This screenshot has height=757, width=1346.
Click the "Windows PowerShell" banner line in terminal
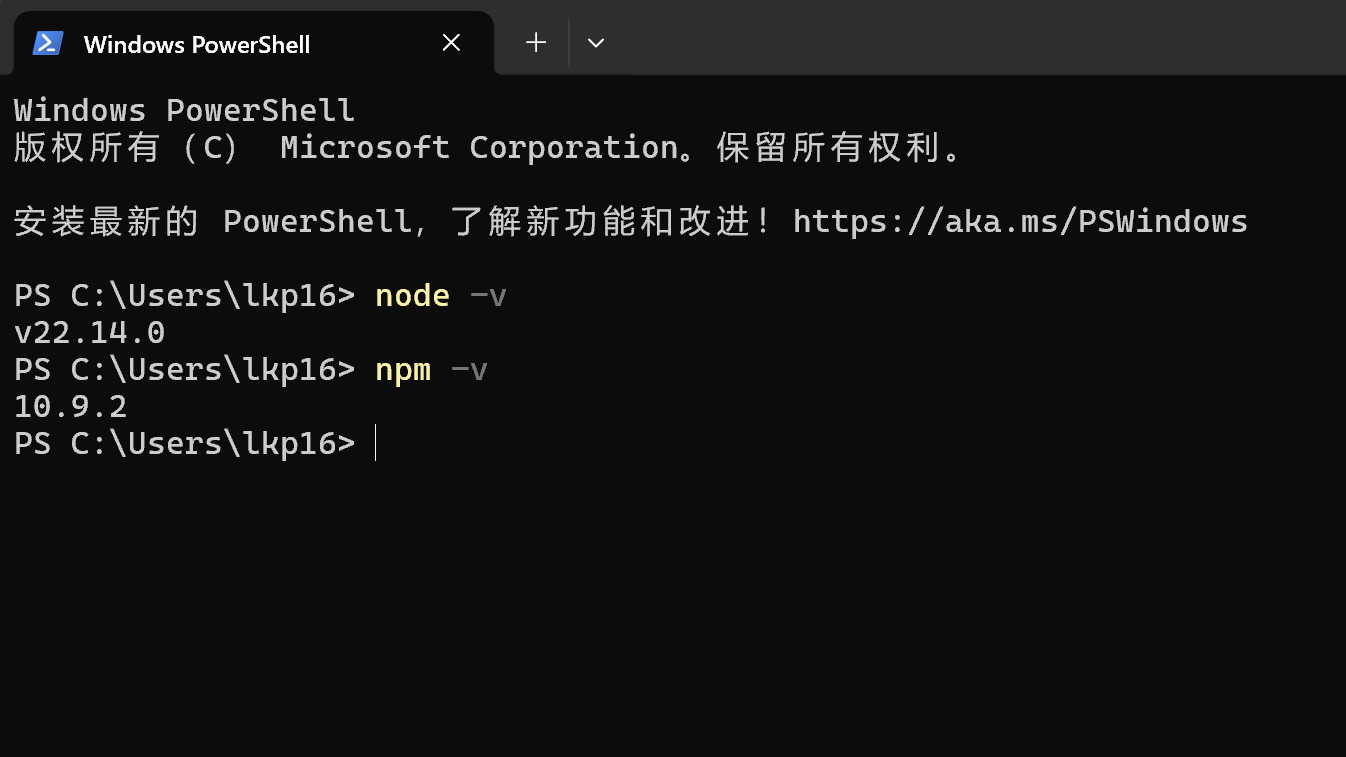(x=184, y=110)
